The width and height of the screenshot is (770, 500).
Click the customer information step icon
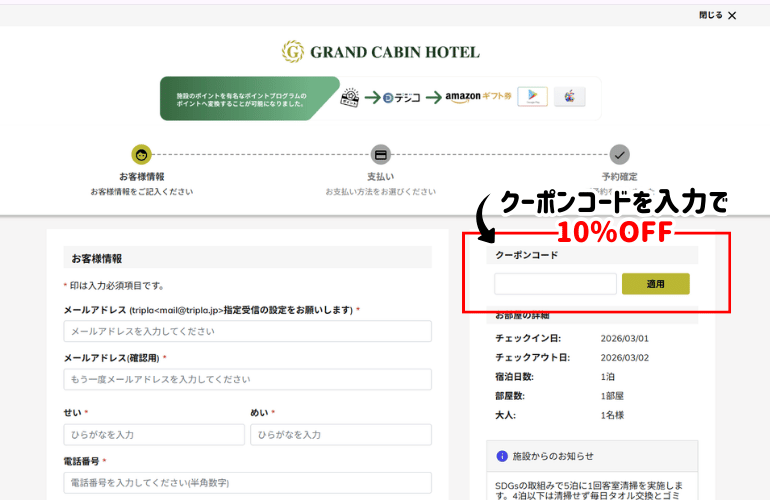142,155
